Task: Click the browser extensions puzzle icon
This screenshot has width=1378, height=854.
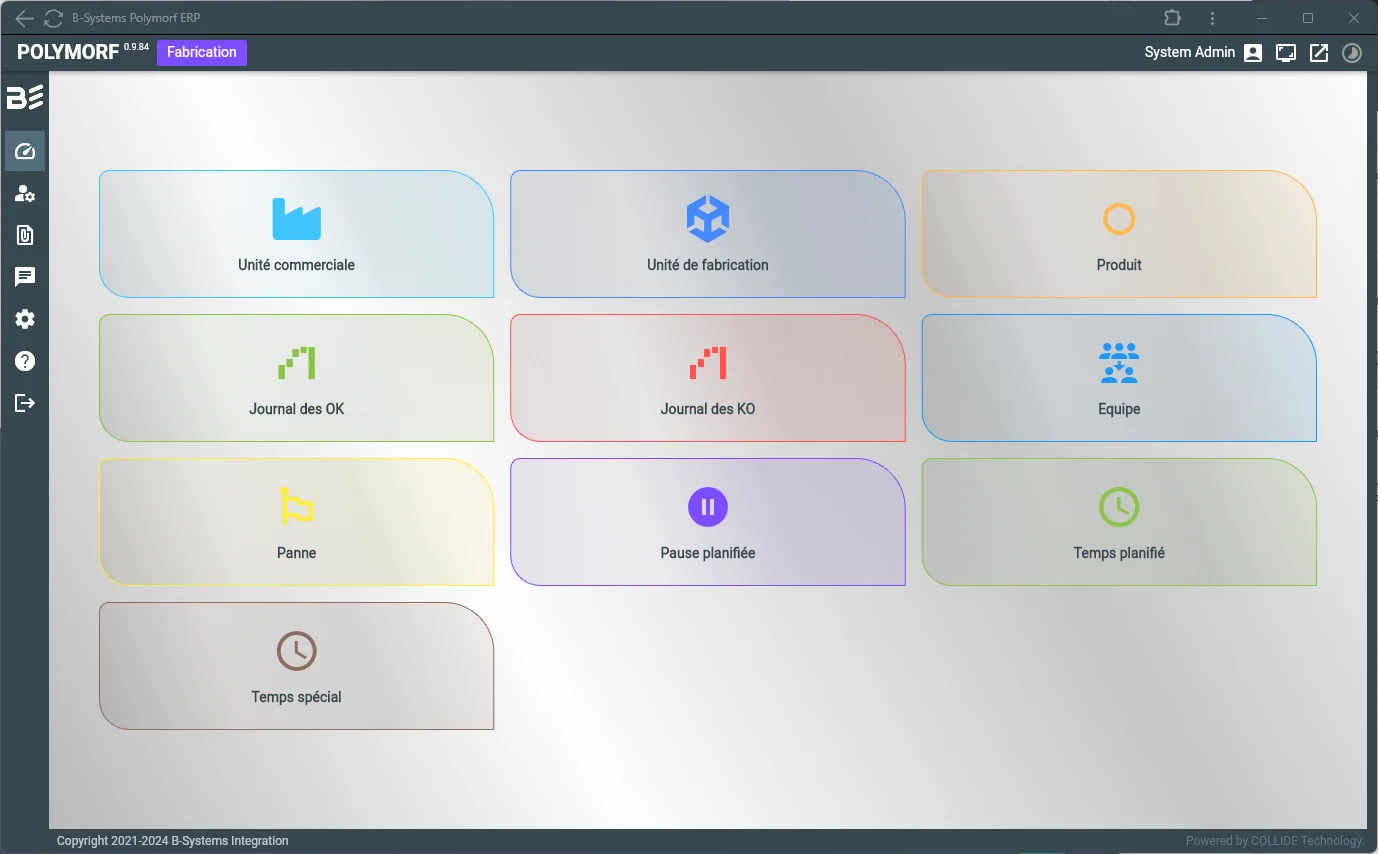Action: 1172,18
